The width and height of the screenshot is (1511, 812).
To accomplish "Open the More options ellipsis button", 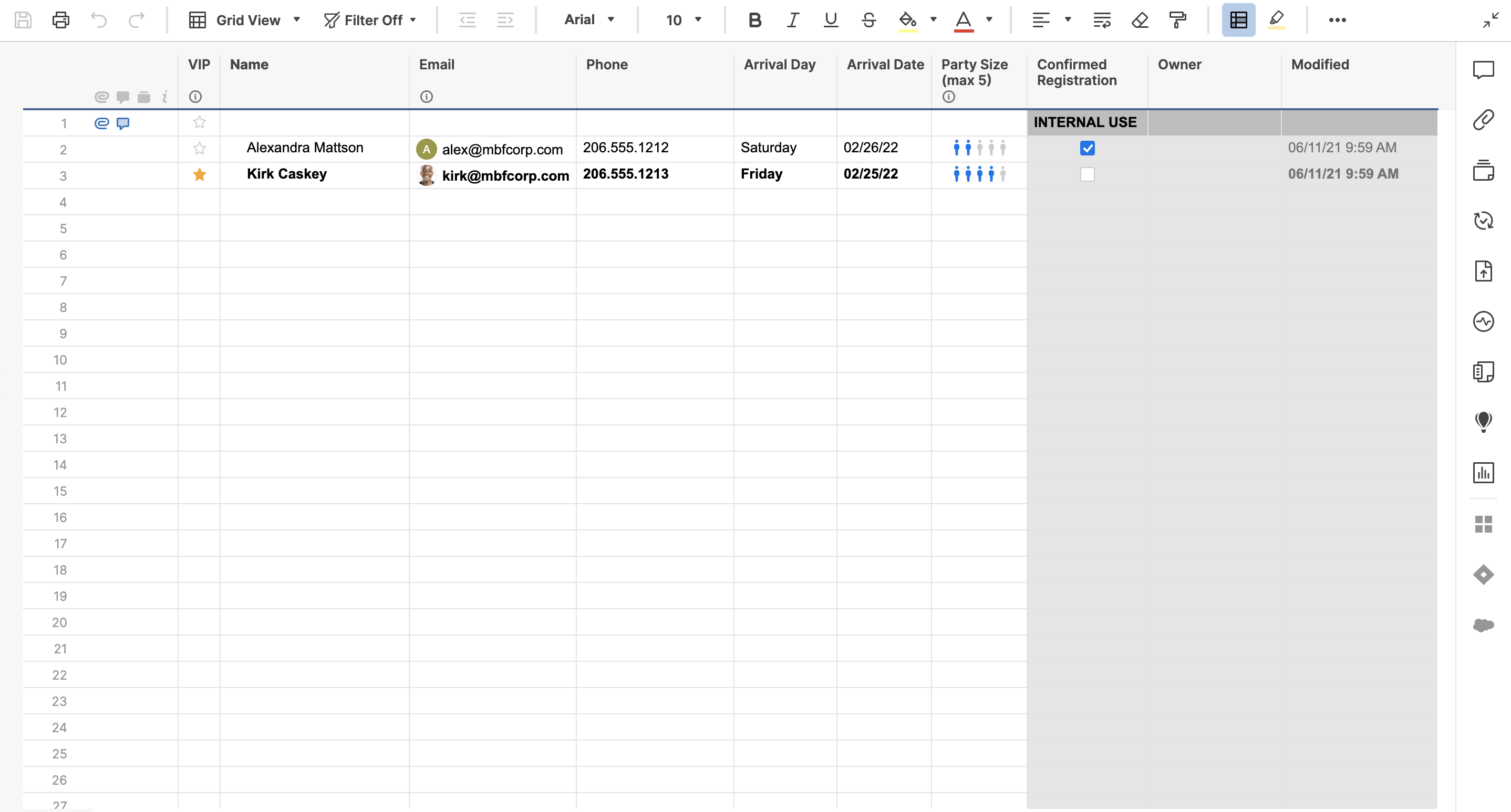I will pyautogui.click(x=1337, y=20).
